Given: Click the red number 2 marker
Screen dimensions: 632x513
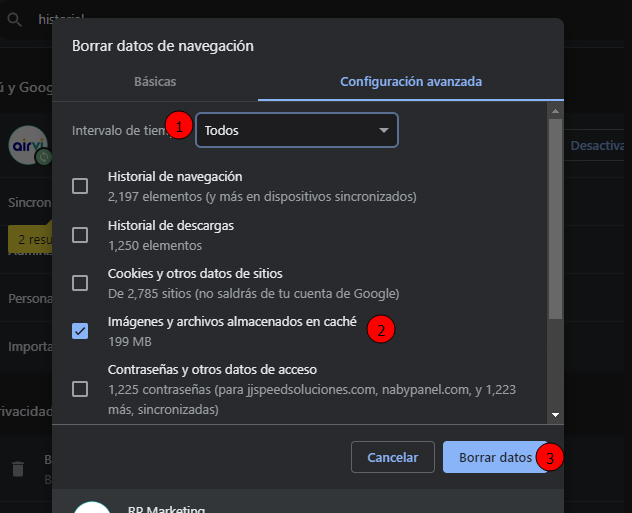Looking at the screenshot, I should [x=381, y=328].
